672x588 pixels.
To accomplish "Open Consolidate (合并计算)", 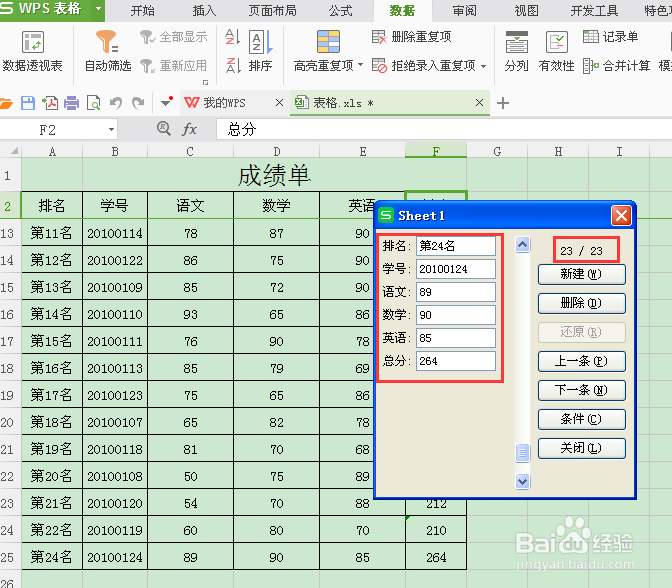I will pyautogui.click(x=617, y=66).
